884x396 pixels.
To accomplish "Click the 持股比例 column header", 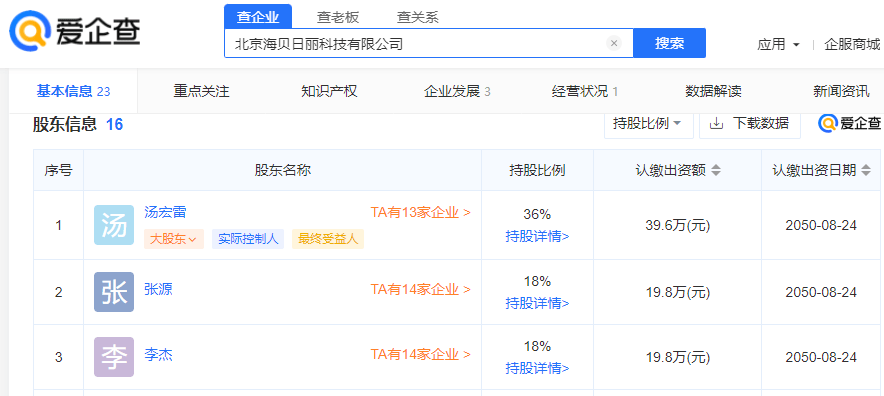I will (x=537, y=170).
